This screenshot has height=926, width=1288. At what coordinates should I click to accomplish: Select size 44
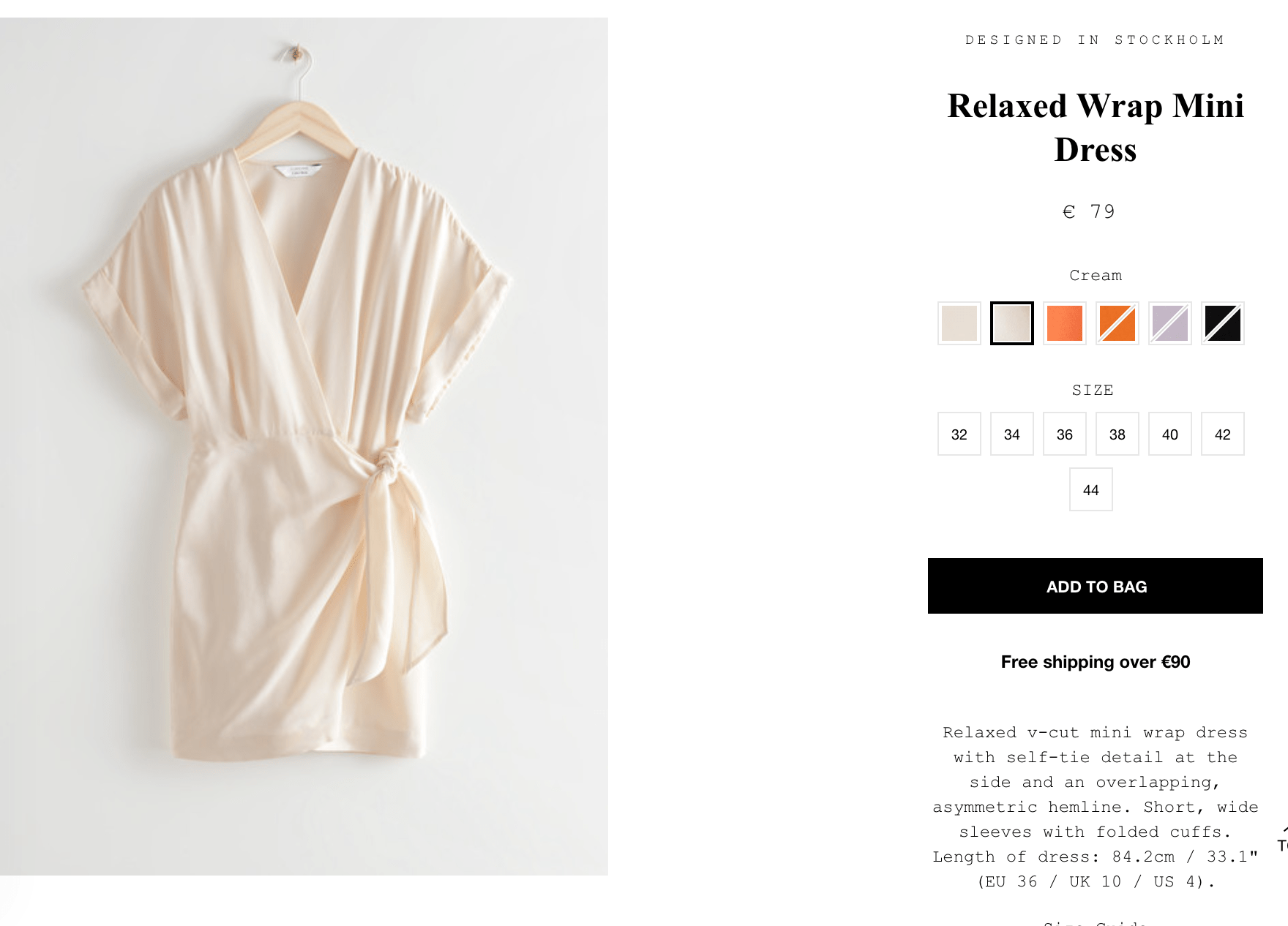[x=1090, y=489]
